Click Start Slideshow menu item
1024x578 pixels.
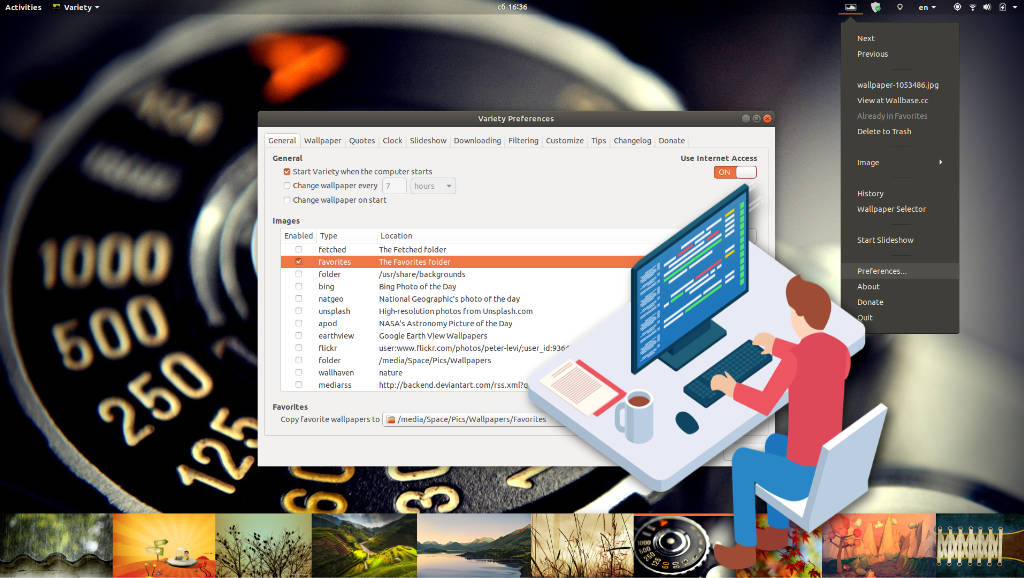[885, 240]
